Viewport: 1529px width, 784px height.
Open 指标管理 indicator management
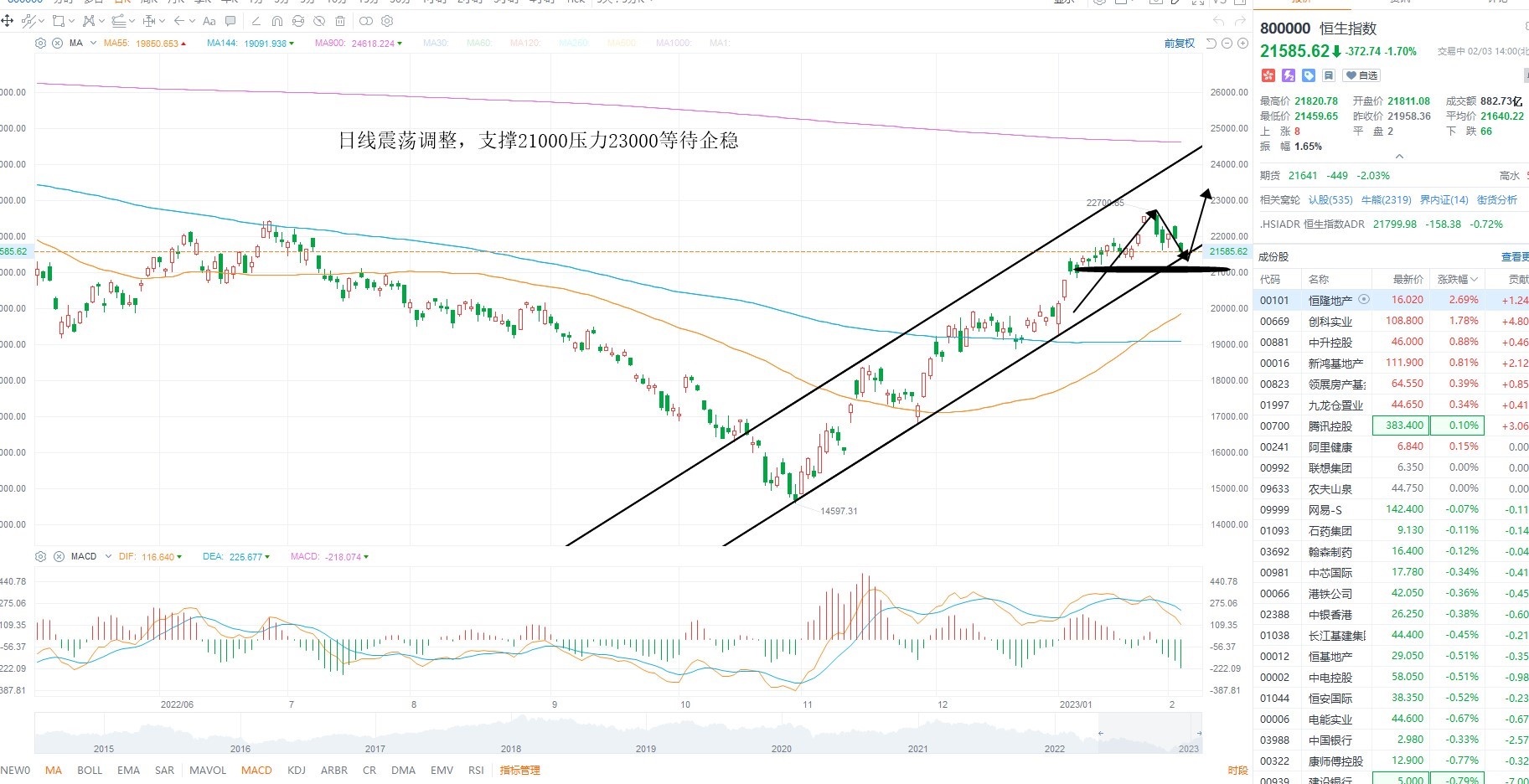coord(519,770)
